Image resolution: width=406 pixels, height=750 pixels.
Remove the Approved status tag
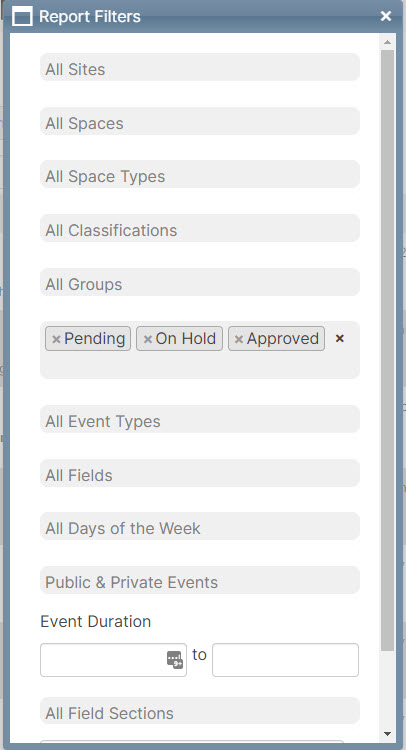[x=239, y=339]
